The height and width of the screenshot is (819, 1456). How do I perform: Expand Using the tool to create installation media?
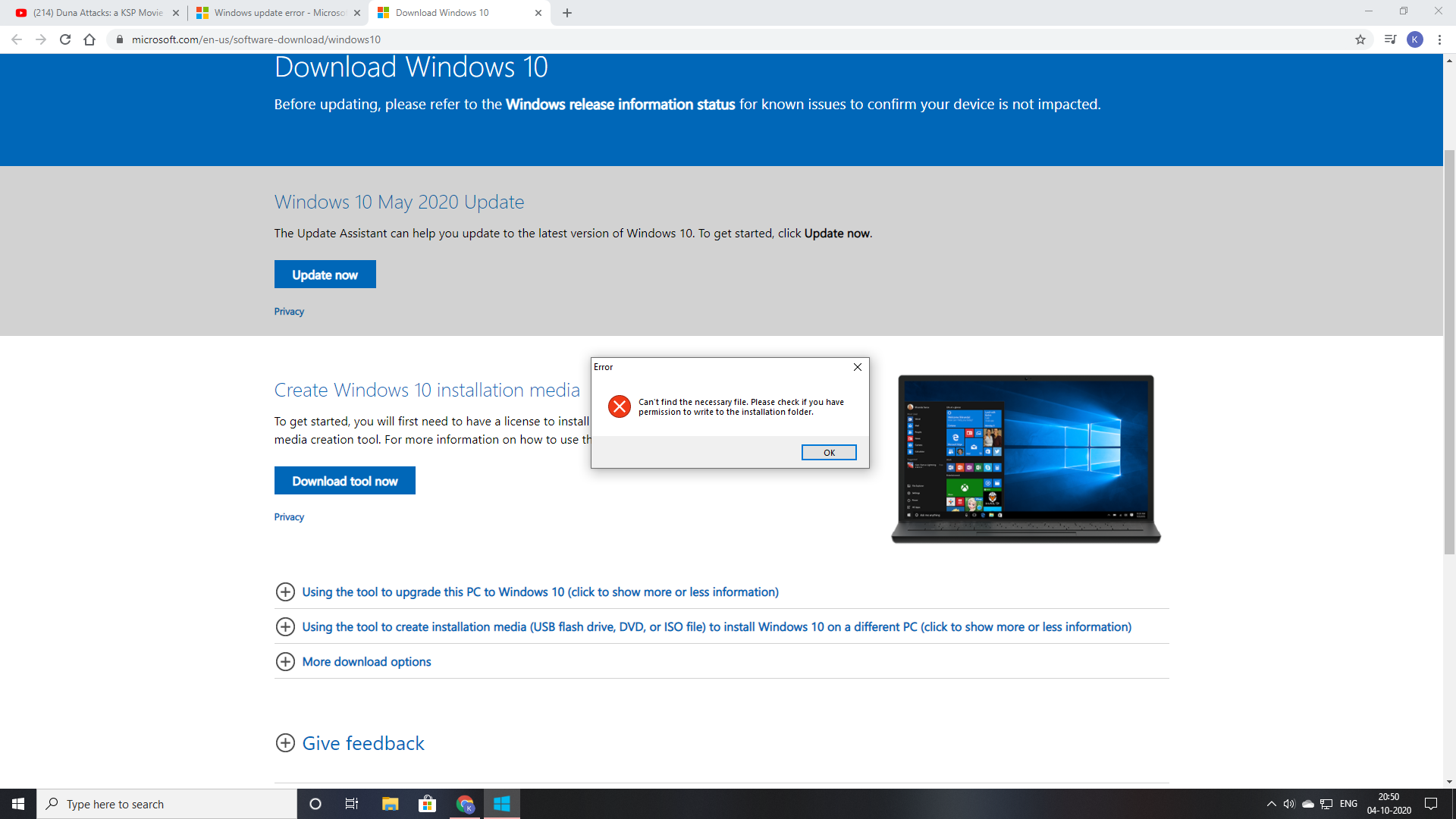coord(703,627)
